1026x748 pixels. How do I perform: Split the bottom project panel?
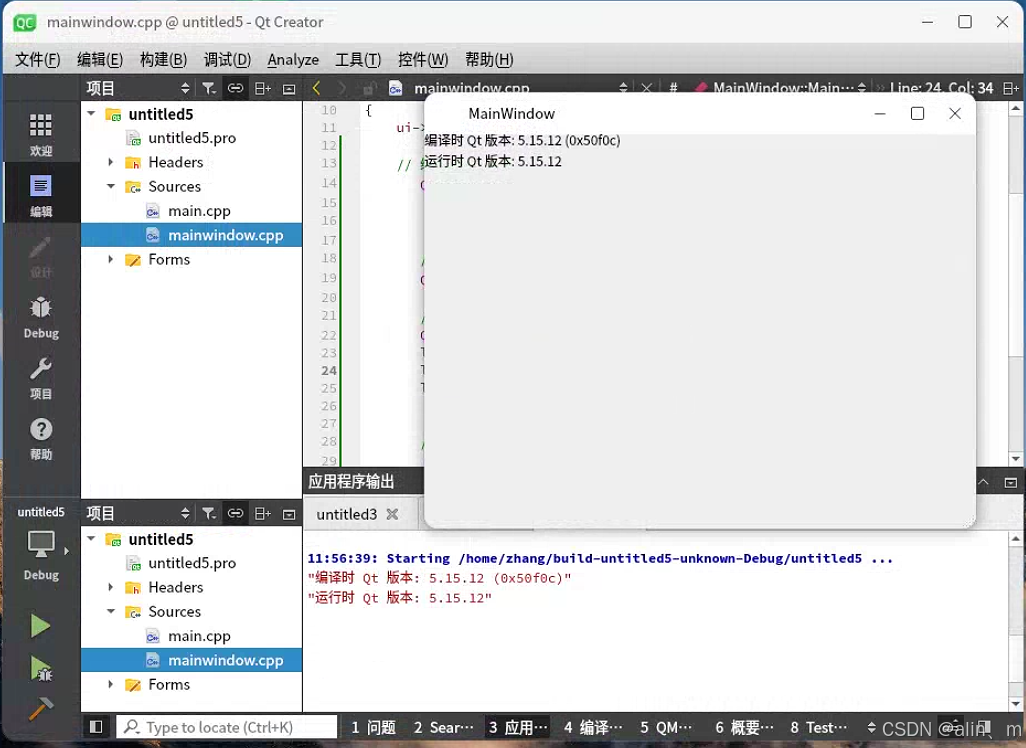pos(262,514)
